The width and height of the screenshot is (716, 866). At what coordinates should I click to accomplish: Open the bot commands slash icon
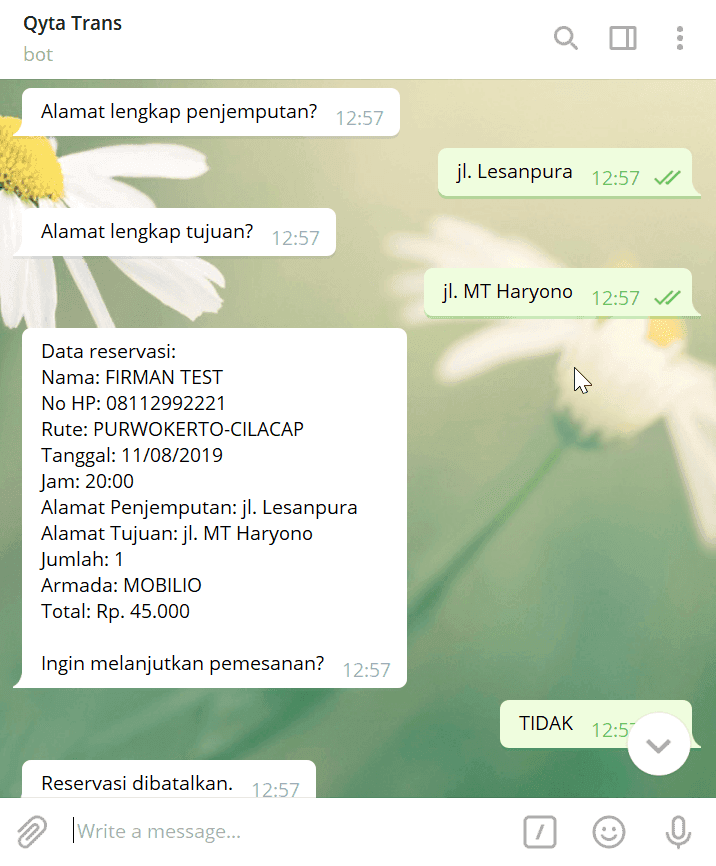pos(540,832)
